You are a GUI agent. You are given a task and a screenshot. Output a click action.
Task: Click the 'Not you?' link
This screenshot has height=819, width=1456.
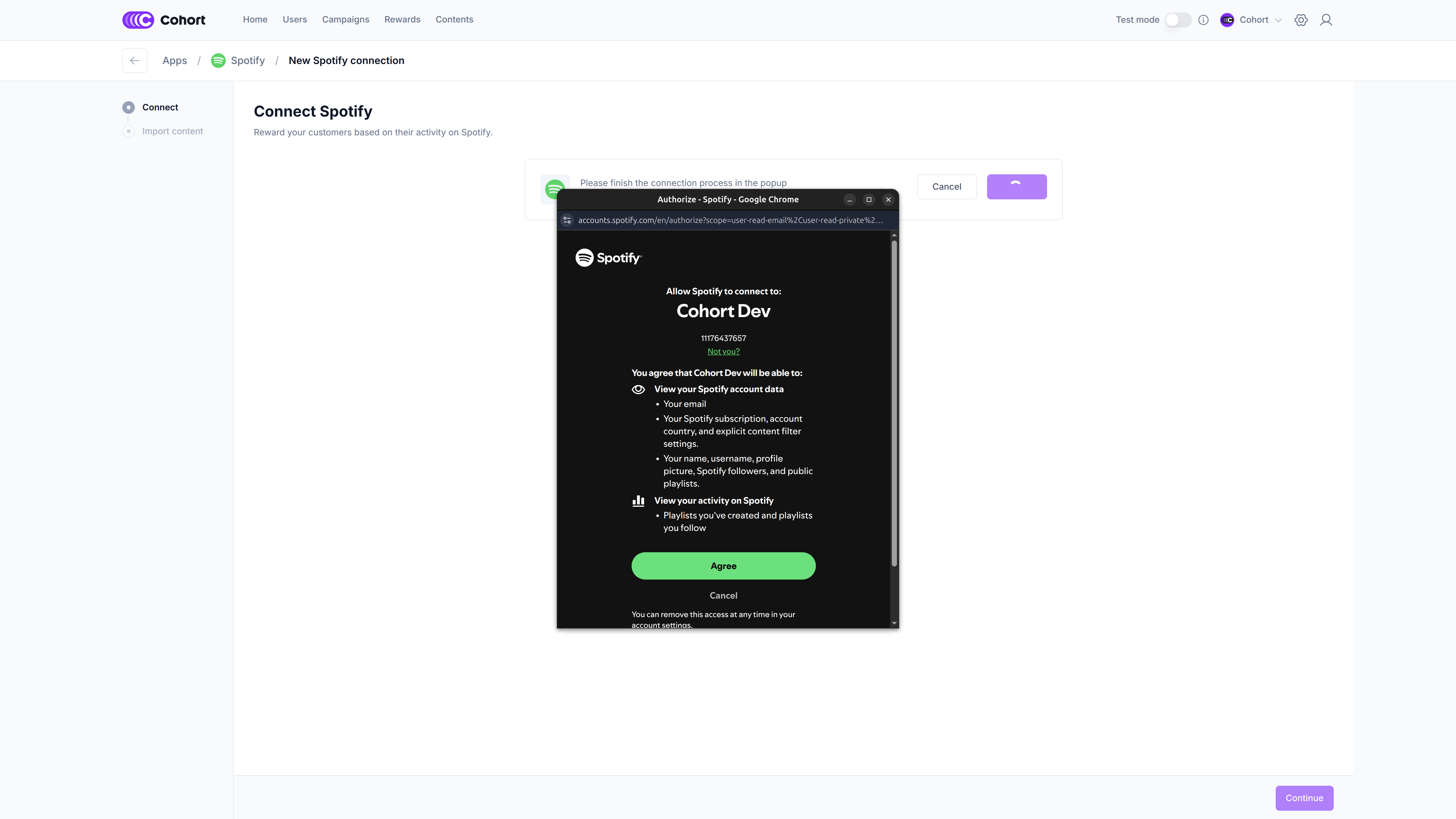pyautogui.click(x=723, y=351)
